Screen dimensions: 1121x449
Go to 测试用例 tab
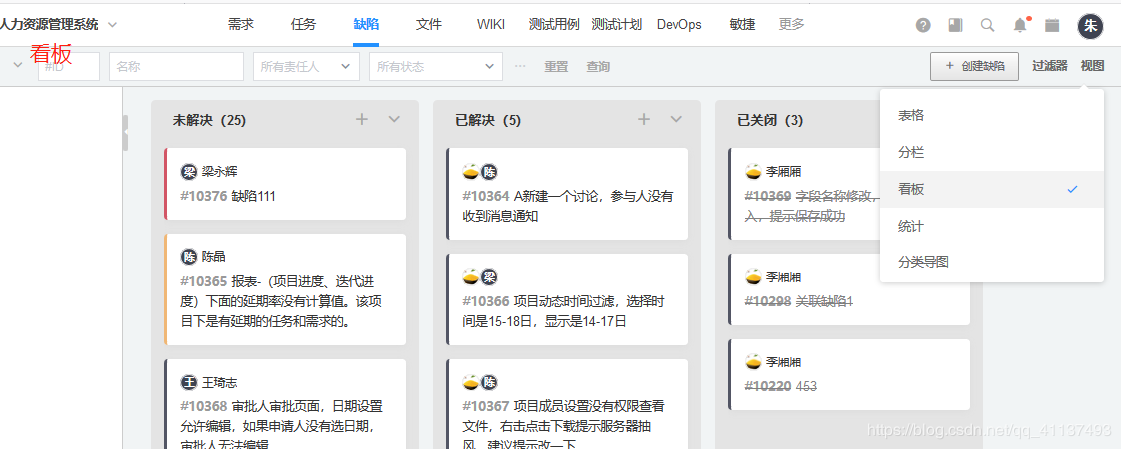pos(554,24)
